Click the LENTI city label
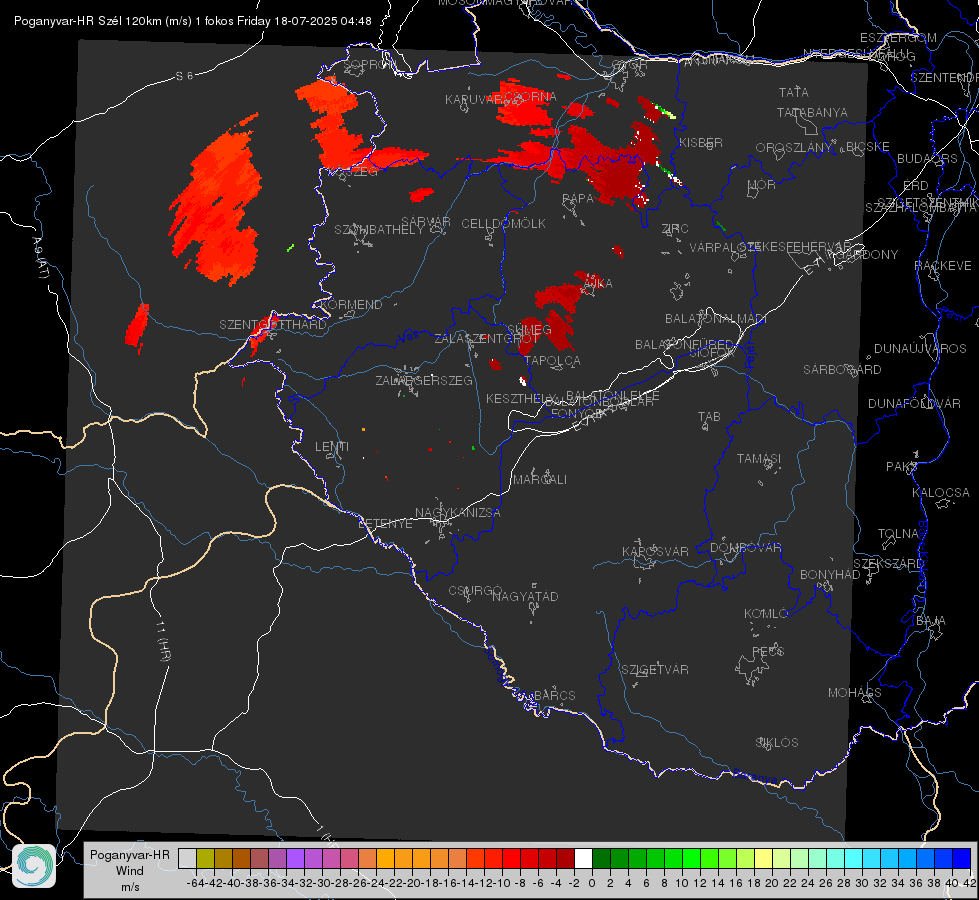This screenshot has height=900, width=979. click(x=332, y=447)
